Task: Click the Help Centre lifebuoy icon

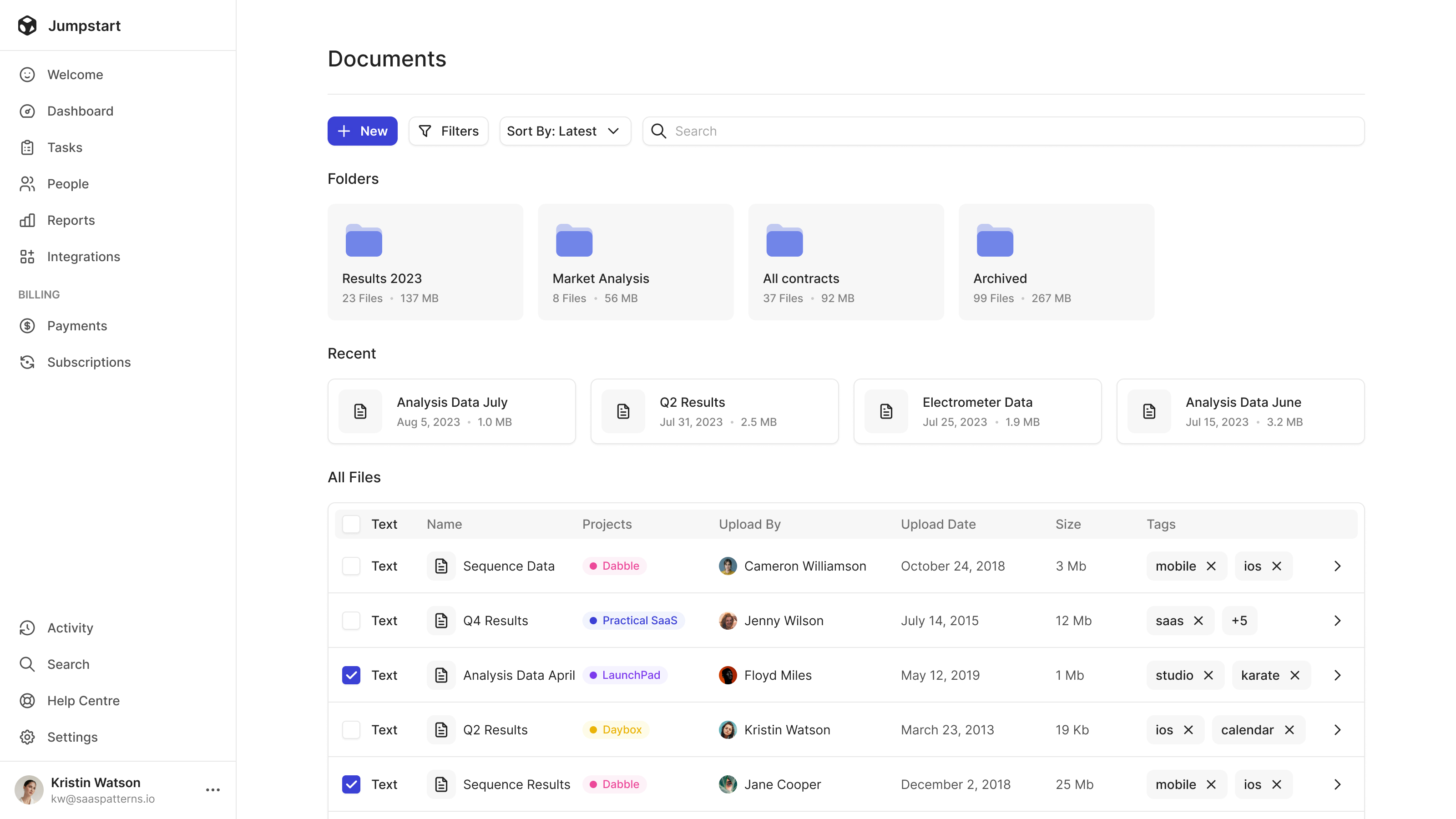Action: [27, 701]
